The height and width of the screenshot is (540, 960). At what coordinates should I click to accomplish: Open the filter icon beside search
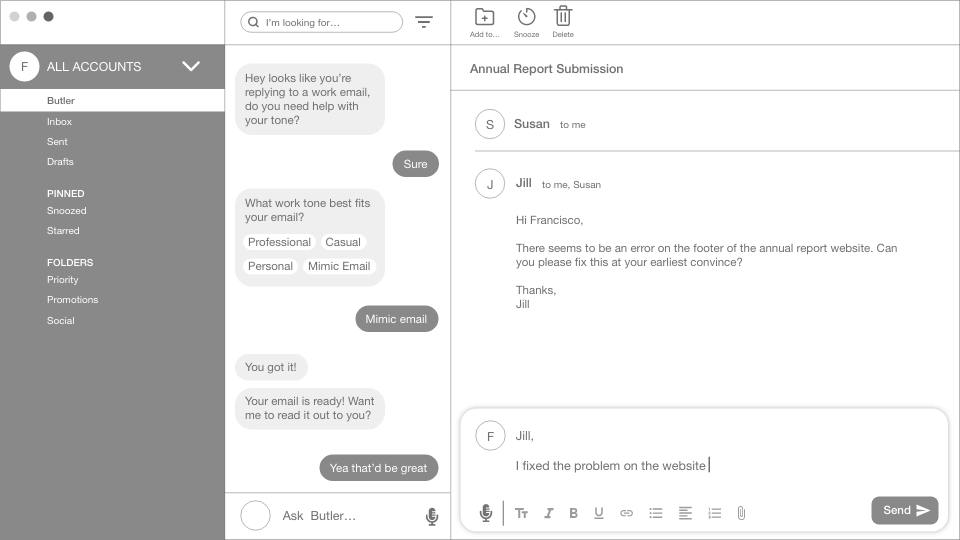pos(424,22)
